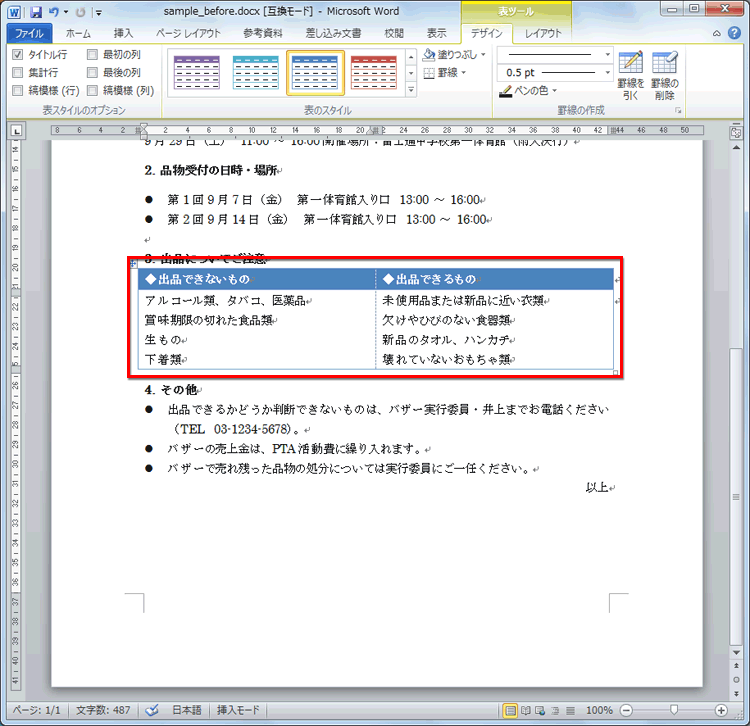Viewport: 750px width, 726px height.
Task: Select the 罫線の削除 eraser tool
Action: point(664,75)
